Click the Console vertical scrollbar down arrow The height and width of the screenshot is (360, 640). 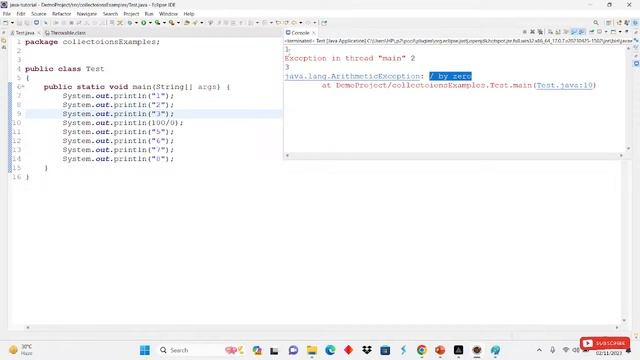pos(629,149)
